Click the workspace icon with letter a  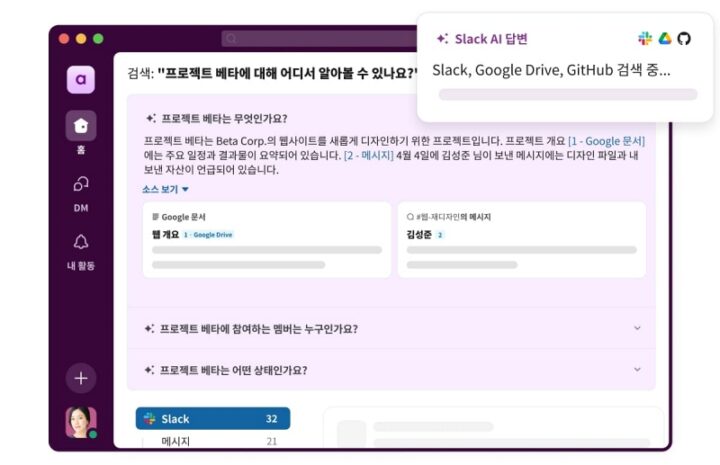(81, 79)
